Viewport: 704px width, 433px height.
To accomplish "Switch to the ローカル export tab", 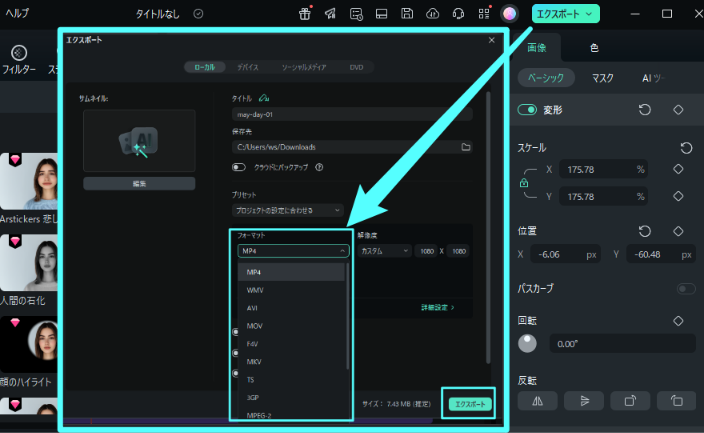I will (205, 67).
